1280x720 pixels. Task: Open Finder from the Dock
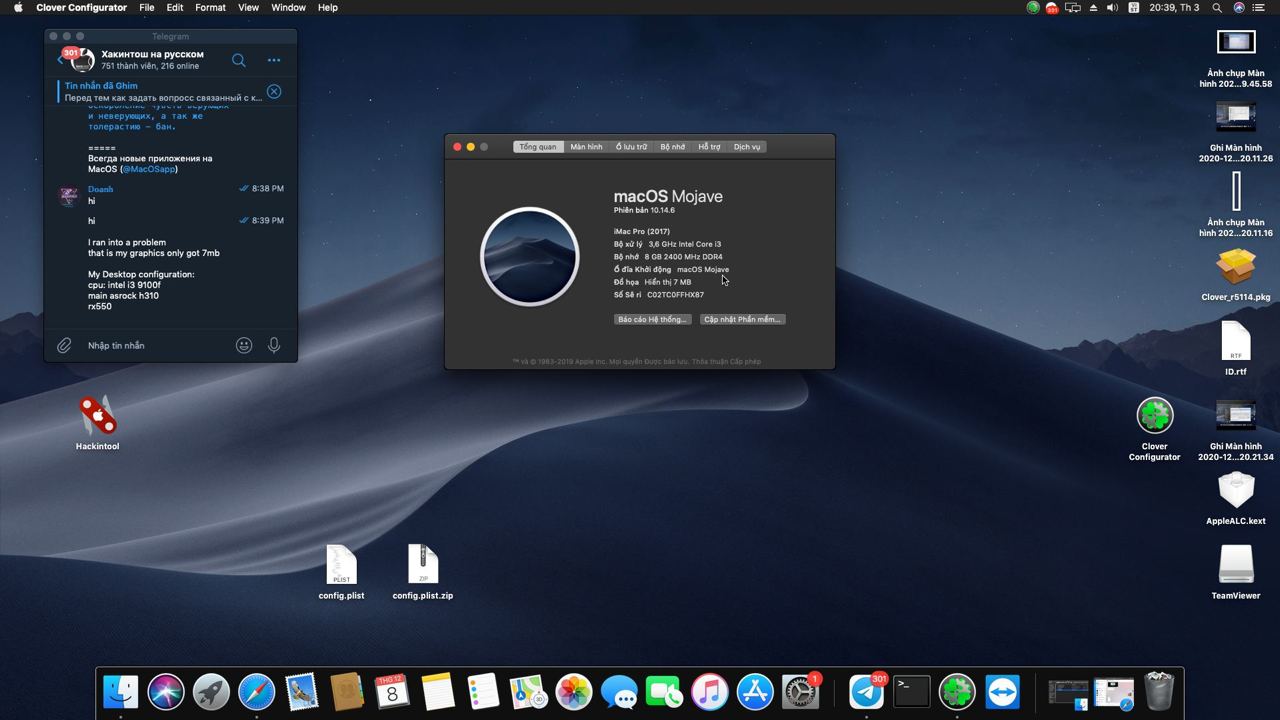[121, 692]
